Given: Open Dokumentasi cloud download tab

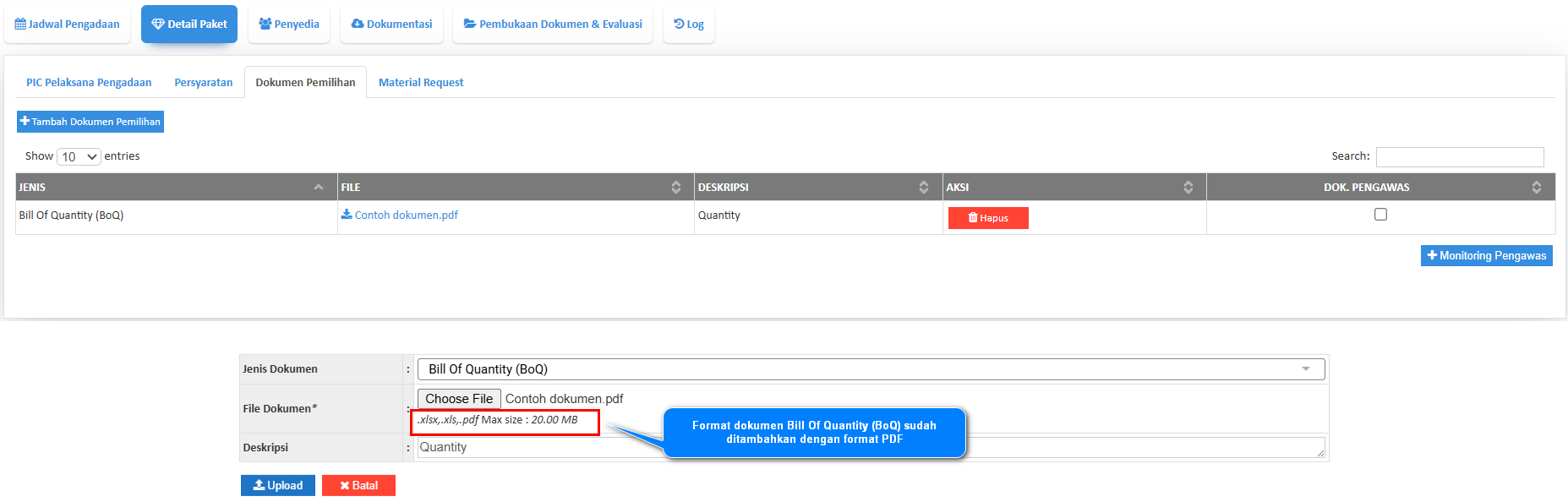Looking at the screenshot, I should point(391,25).
